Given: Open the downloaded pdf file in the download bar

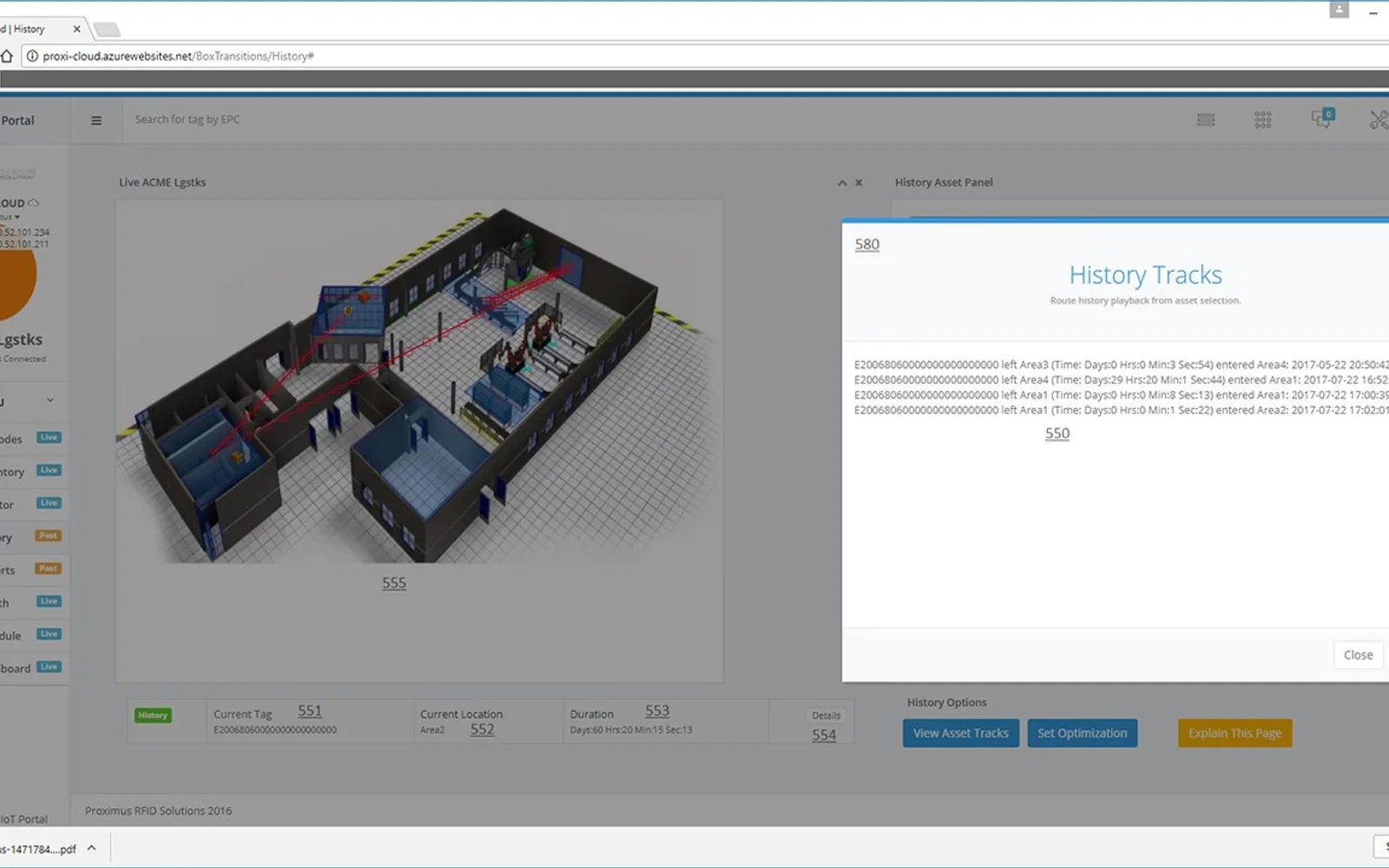Looking at the screenshot, I should click(38, 849).
